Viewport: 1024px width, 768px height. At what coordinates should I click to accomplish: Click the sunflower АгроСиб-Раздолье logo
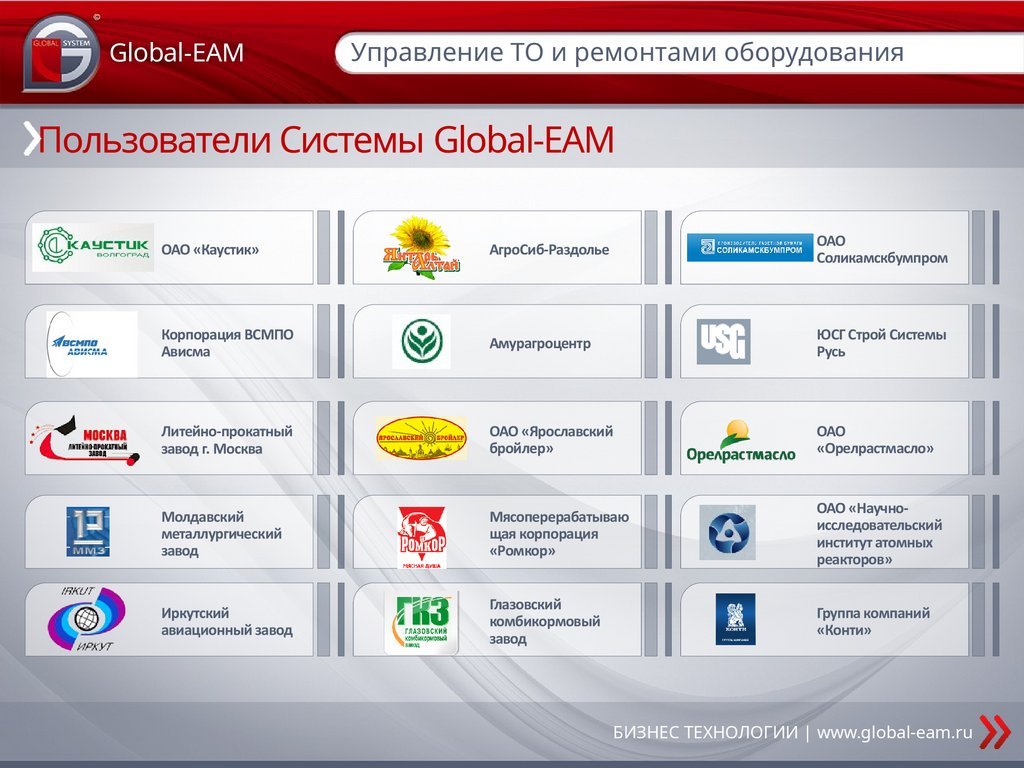421,248
